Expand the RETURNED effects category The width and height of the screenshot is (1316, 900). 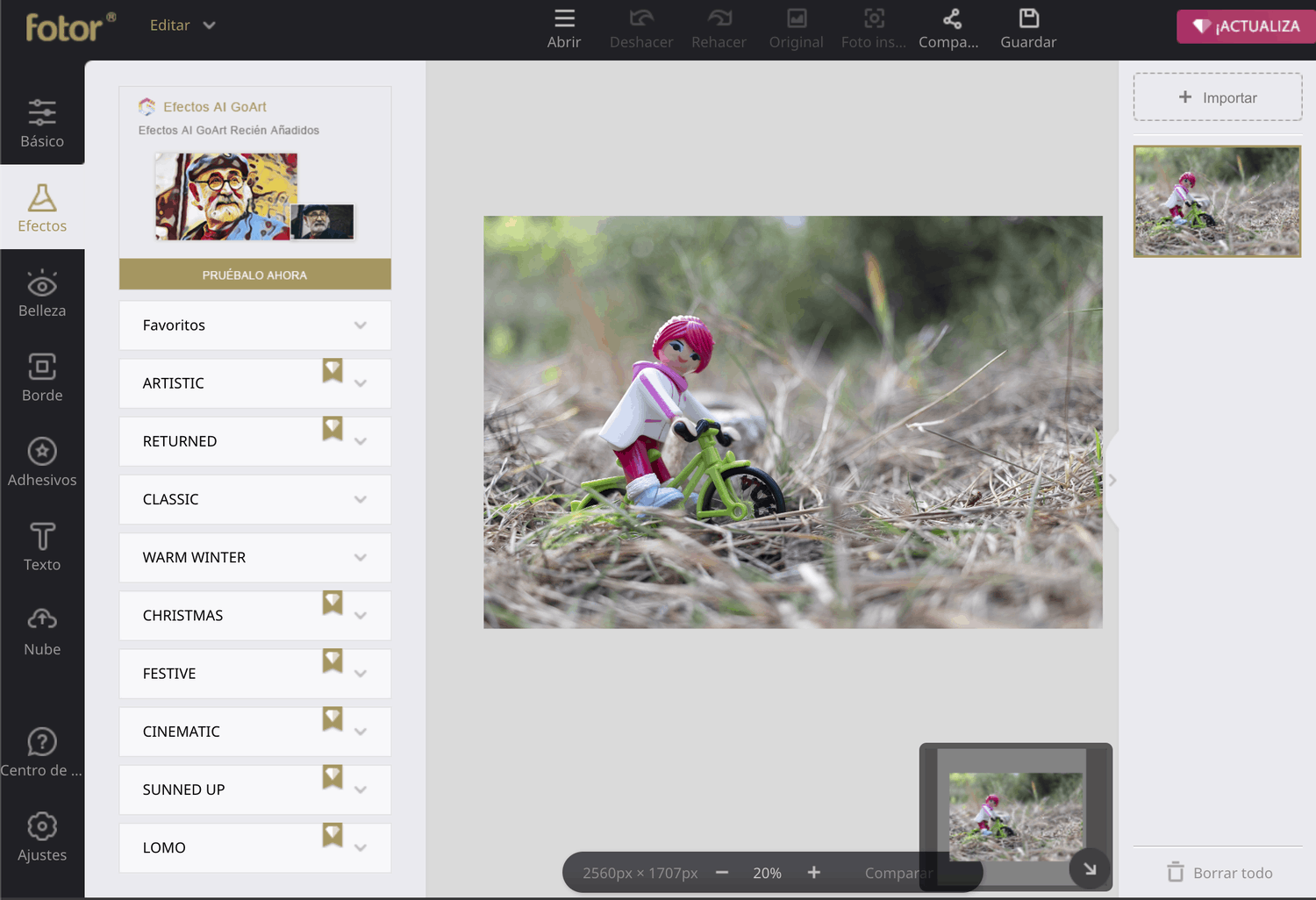[255, 441]
